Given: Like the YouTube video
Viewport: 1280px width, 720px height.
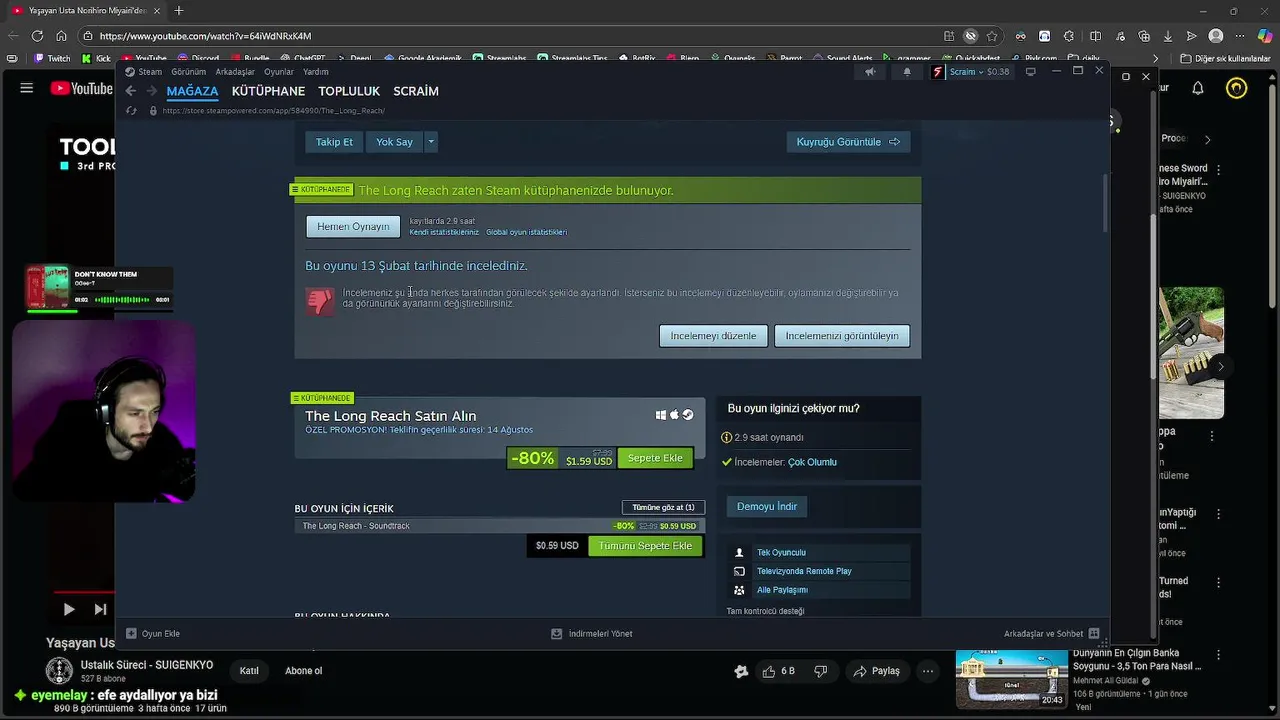Looking at the screenshot, I should (x=779, y=671).
